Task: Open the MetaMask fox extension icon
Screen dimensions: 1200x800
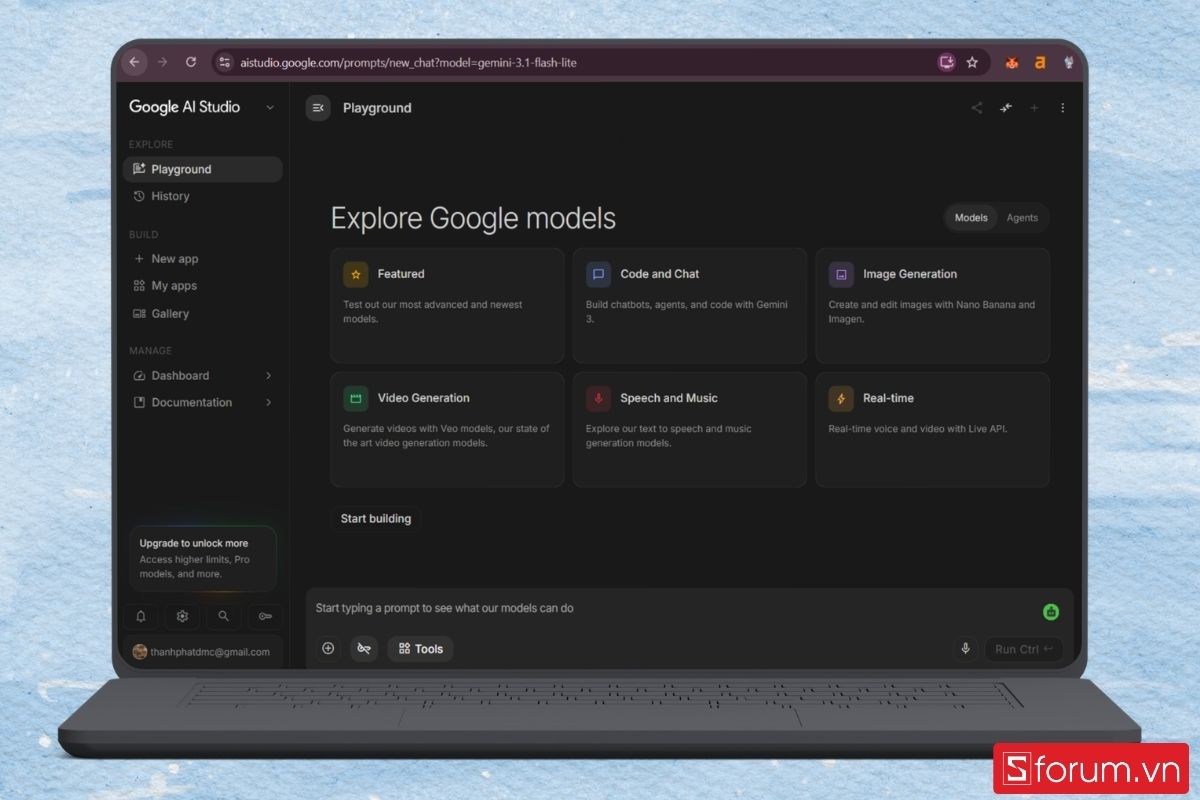Action: click(1012, 62)
